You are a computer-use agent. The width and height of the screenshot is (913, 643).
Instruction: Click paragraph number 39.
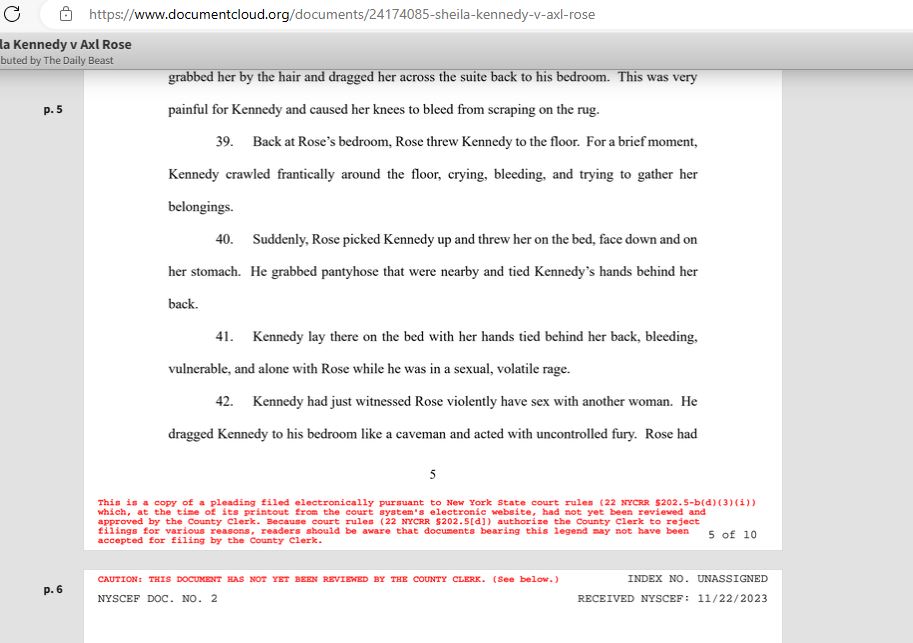pos(224,142)
